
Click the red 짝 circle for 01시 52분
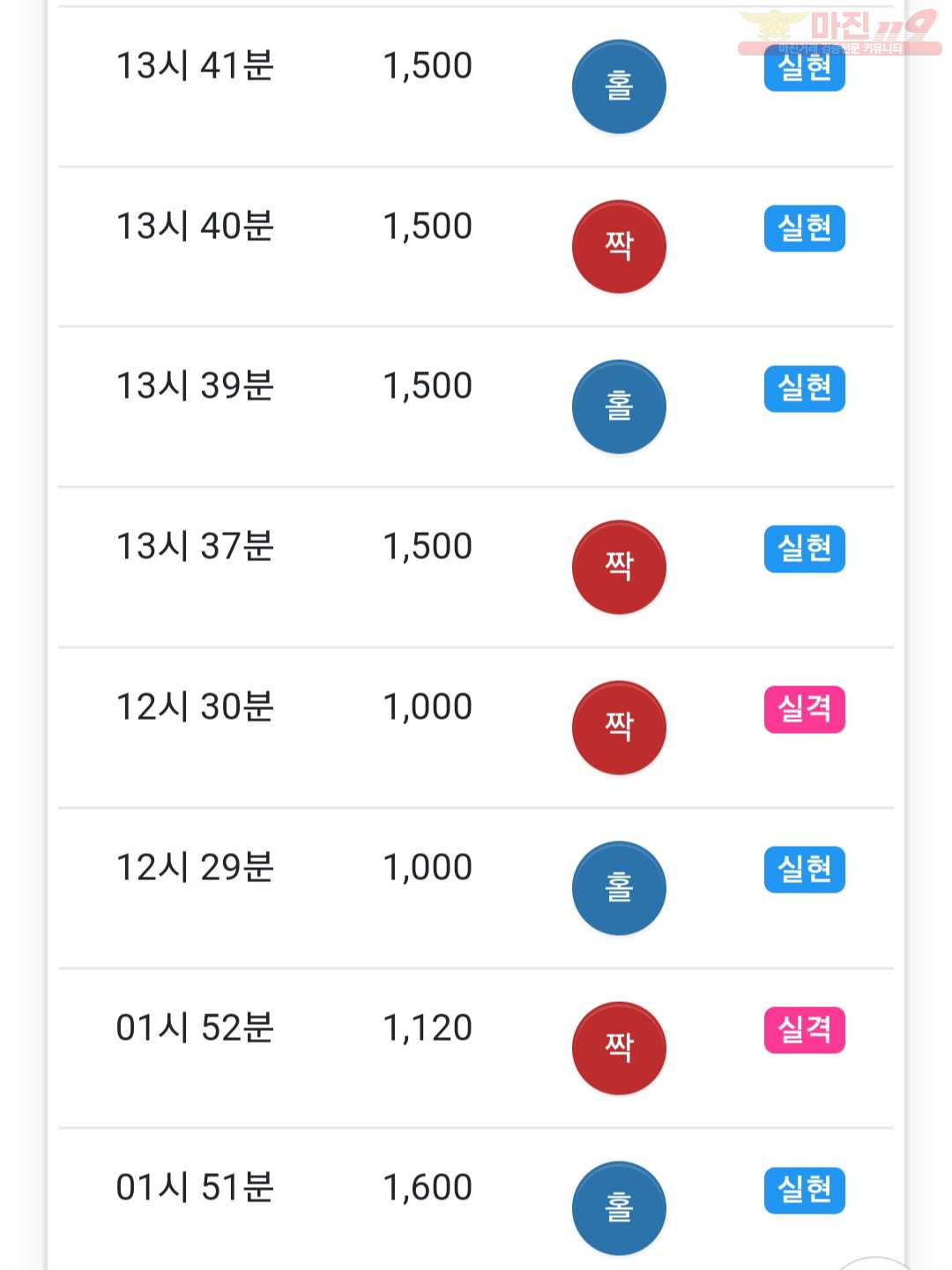[x=619, y=1048]
